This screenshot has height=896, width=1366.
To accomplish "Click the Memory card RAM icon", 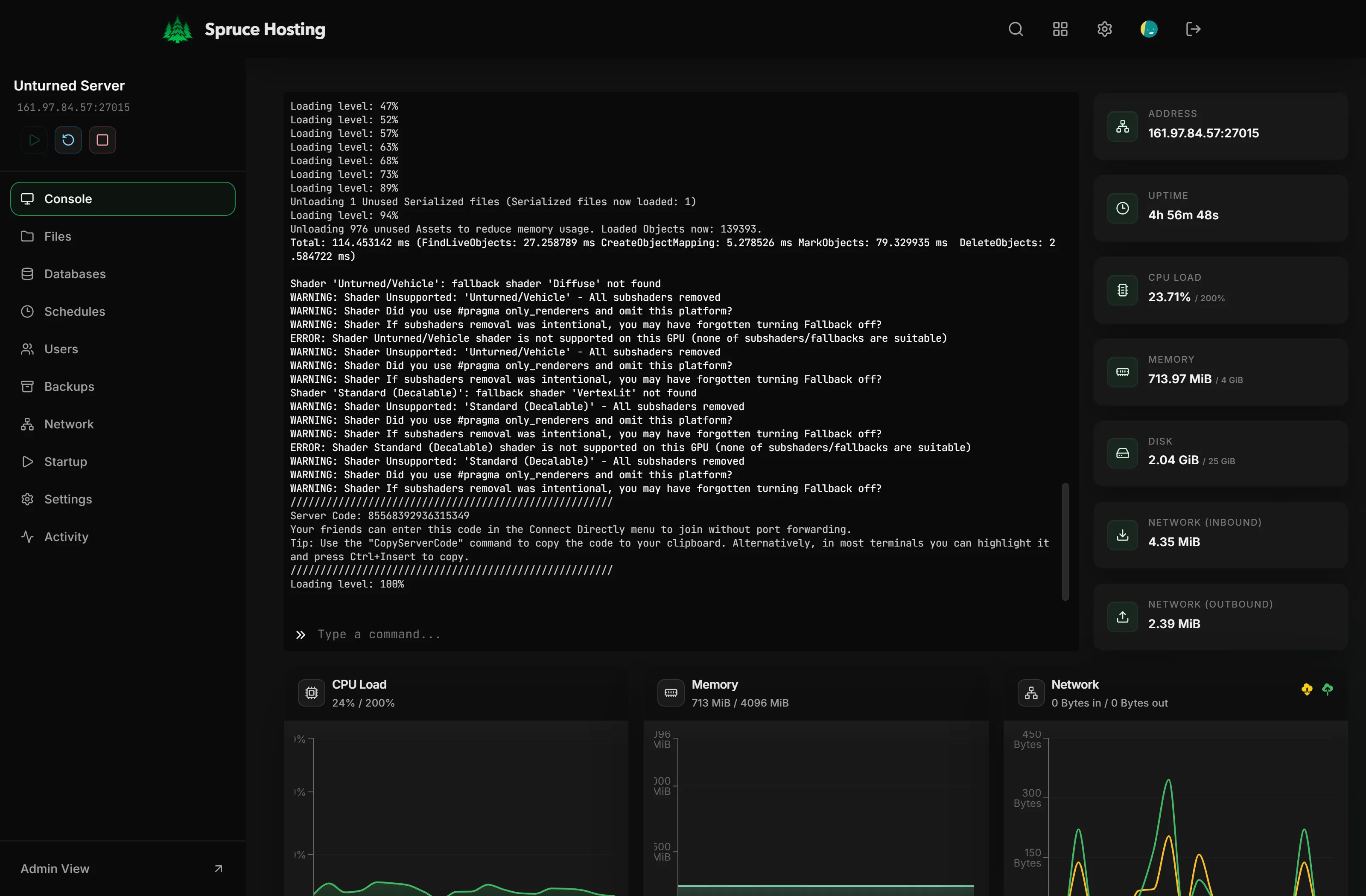I will pos(1123,372).
